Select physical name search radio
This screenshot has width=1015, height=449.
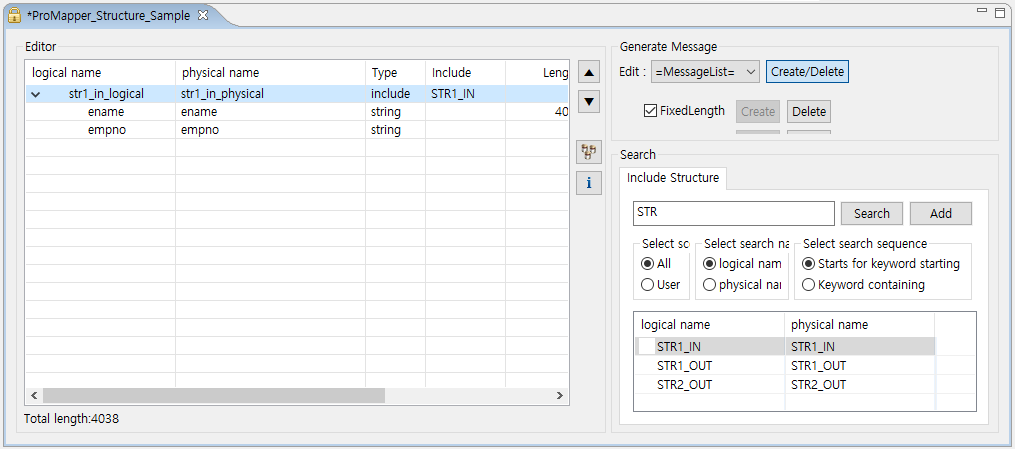(x=709, y=285)
